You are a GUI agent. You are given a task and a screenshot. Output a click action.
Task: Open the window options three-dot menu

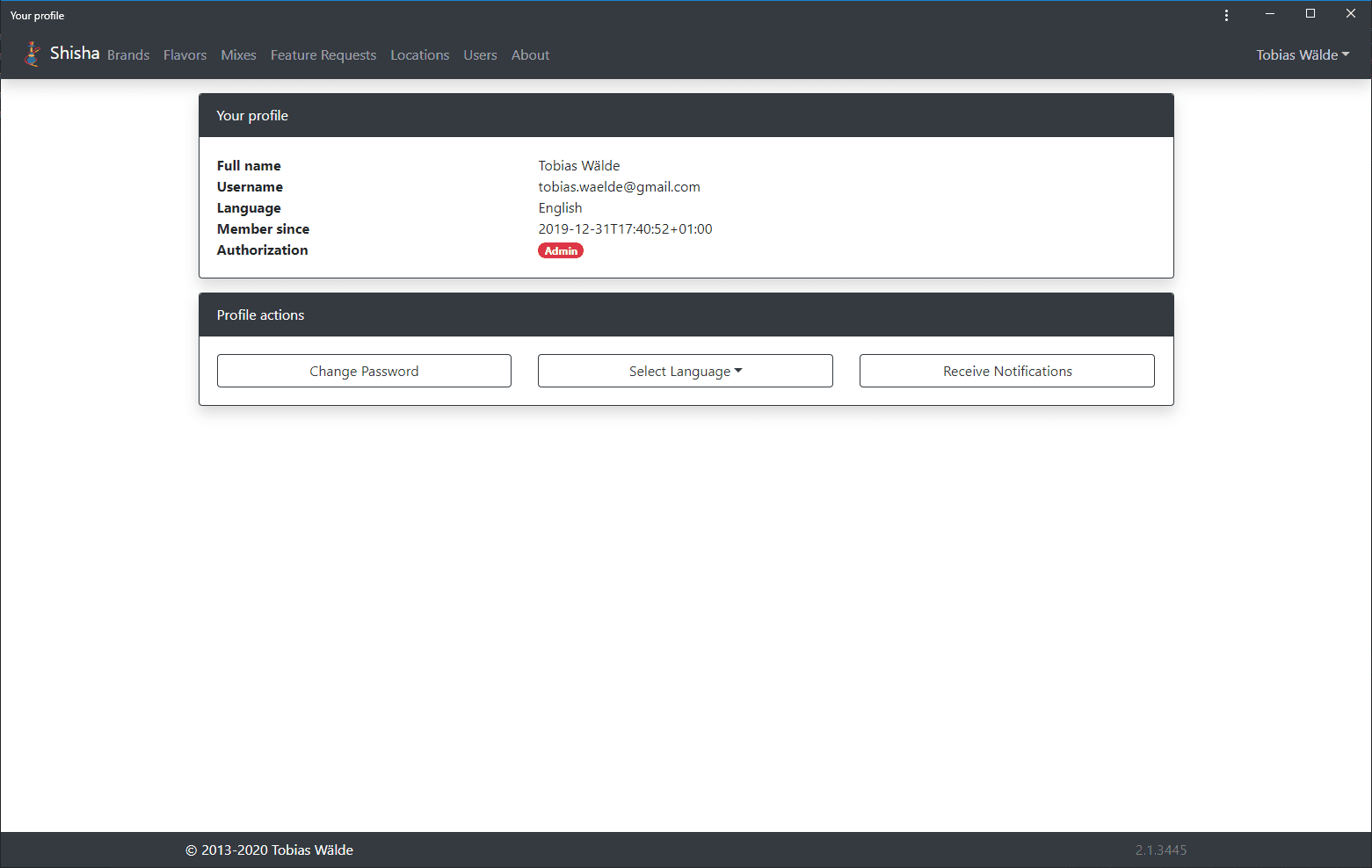pyautogui.click(x=1226, y=15)
